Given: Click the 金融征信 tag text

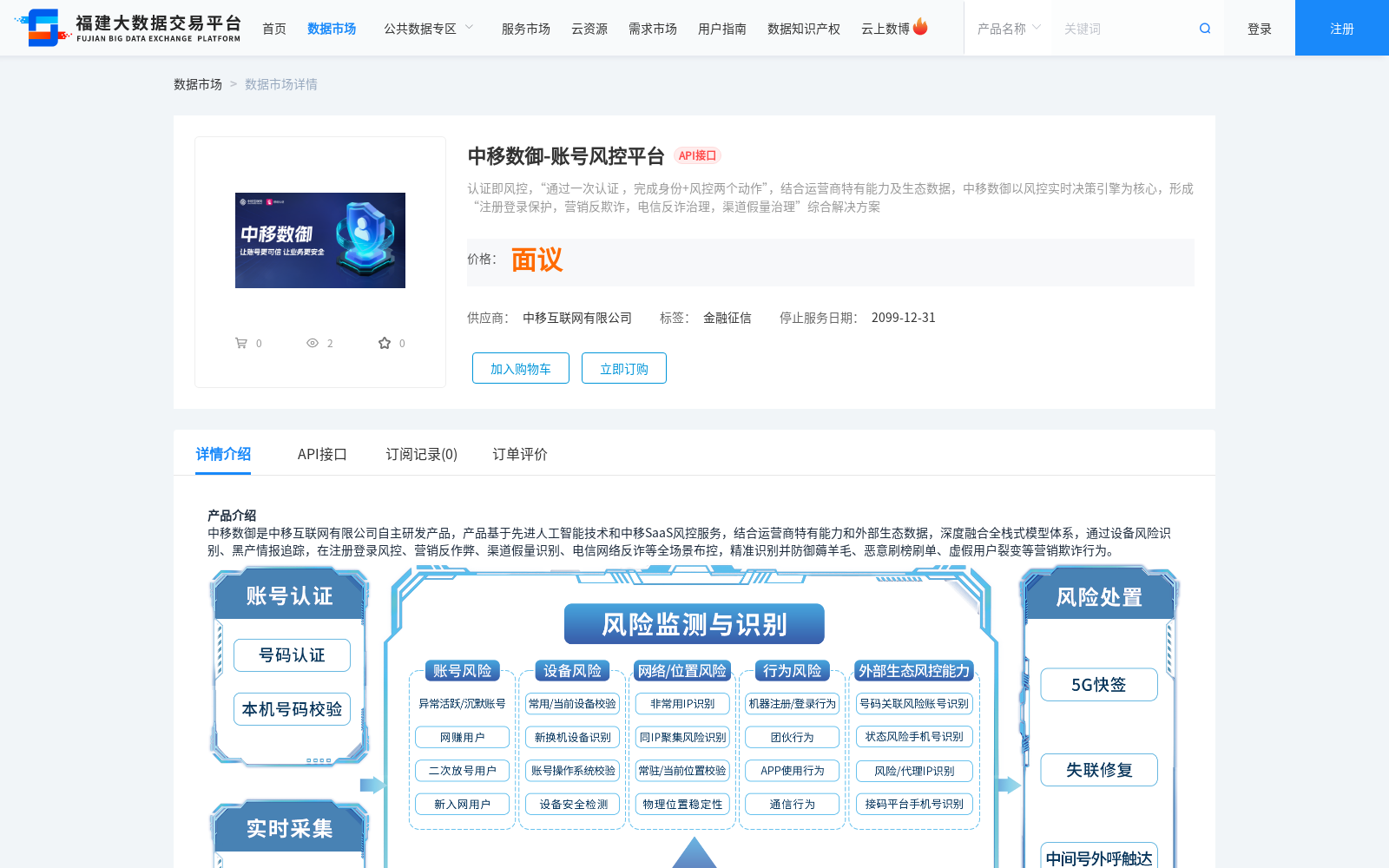Looking at the screenshot, I should click(727, 318).
